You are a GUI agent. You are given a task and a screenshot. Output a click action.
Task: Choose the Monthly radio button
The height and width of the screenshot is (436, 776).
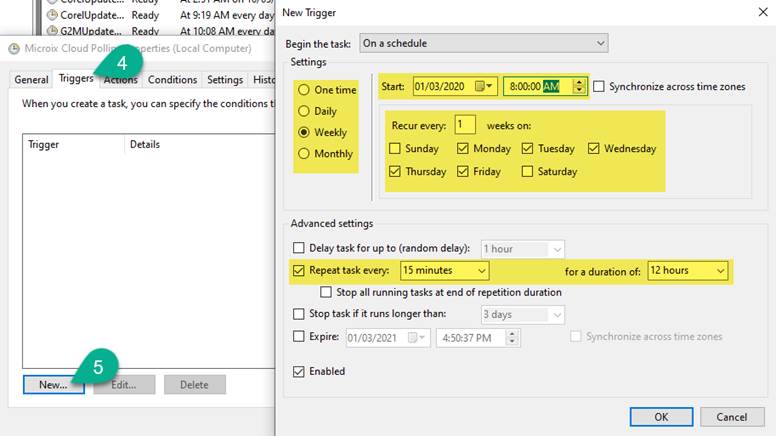(304, 153)
